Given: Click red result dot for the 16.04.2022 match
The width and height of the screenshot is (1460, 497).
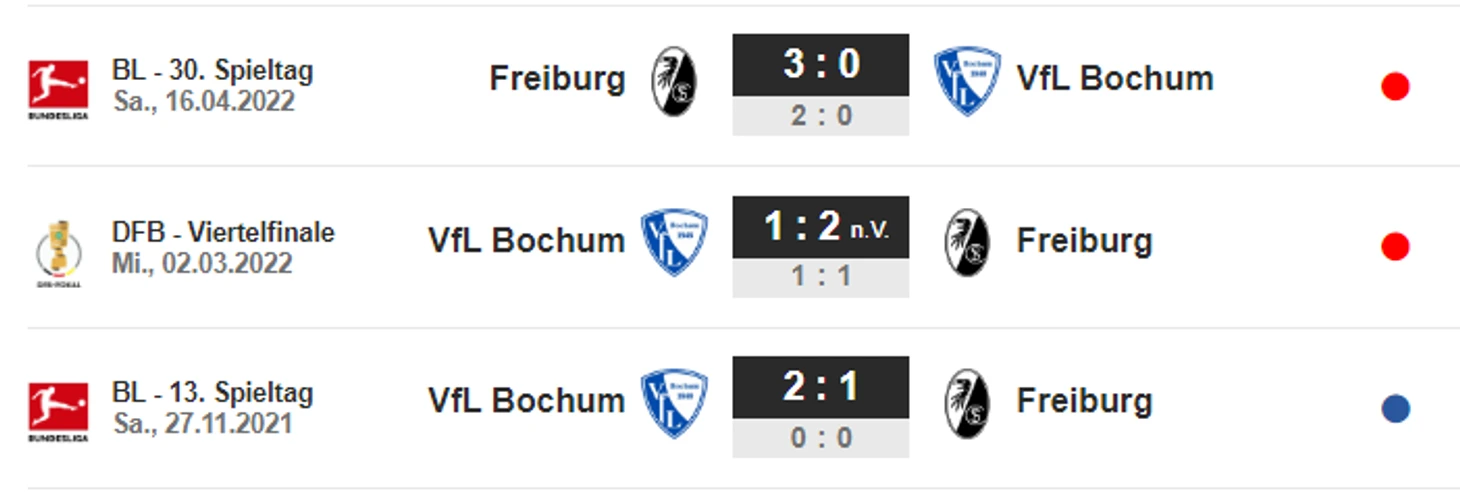Looking at the screenshot, I should coord(1395,87).
